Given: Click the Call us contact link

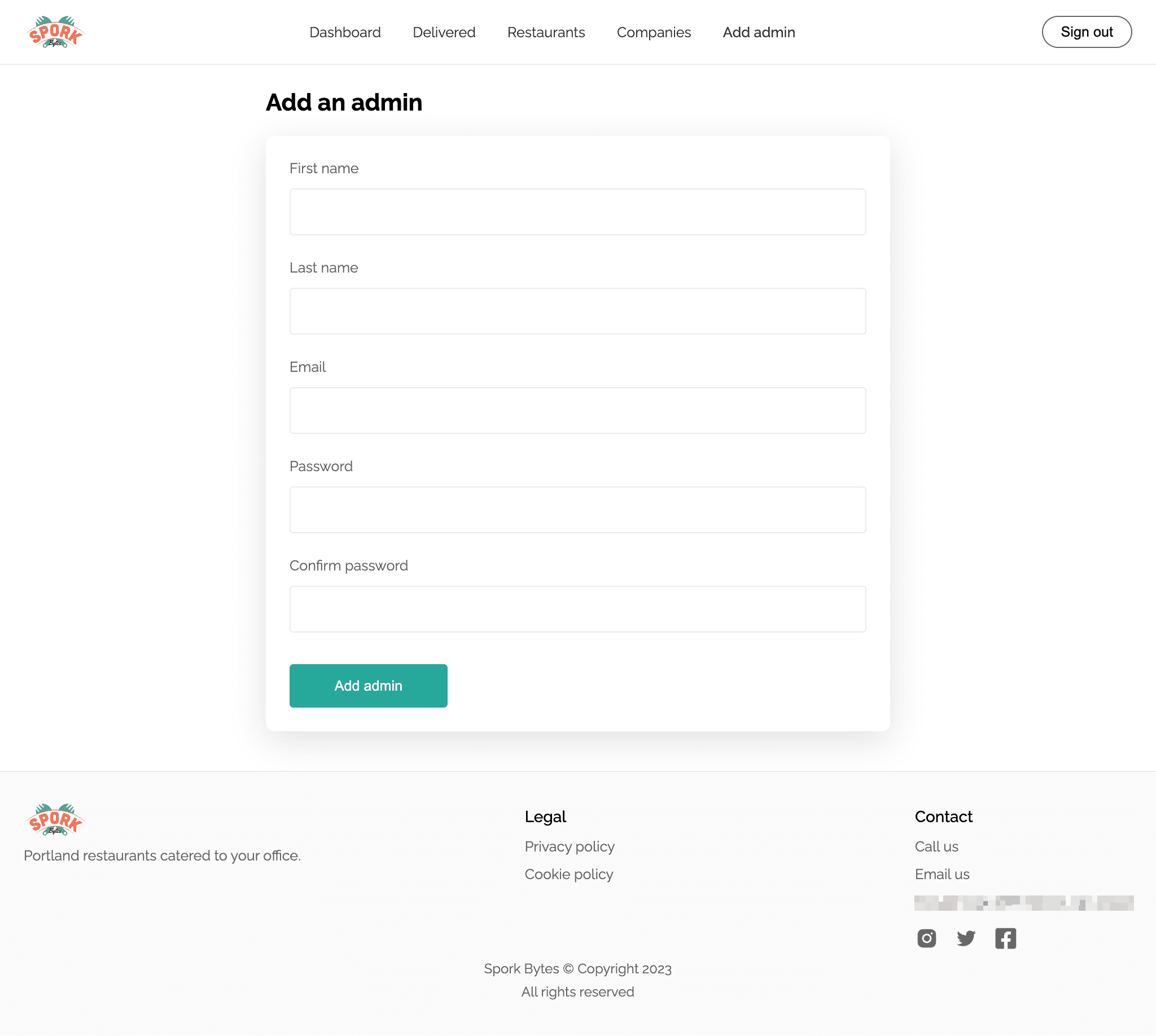Looking at the screenshot, I should [937, 846].
